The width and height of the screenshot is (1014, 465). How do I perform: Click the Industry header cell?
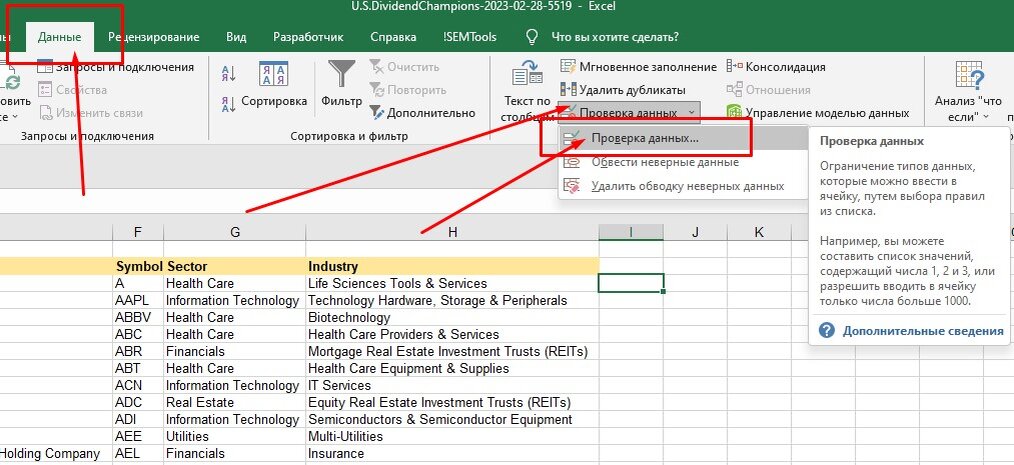click(452, 266)
